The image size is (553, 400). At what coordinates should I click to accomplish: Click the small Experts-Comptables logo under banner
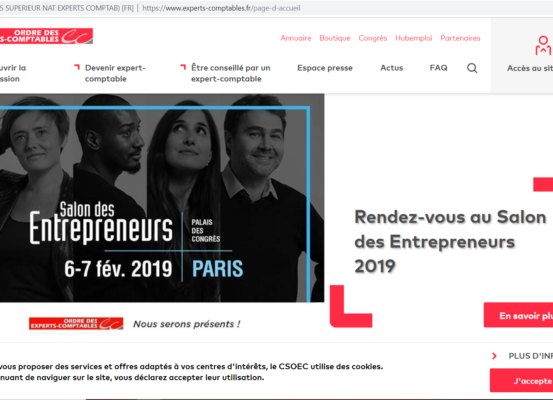pos(76,323)
